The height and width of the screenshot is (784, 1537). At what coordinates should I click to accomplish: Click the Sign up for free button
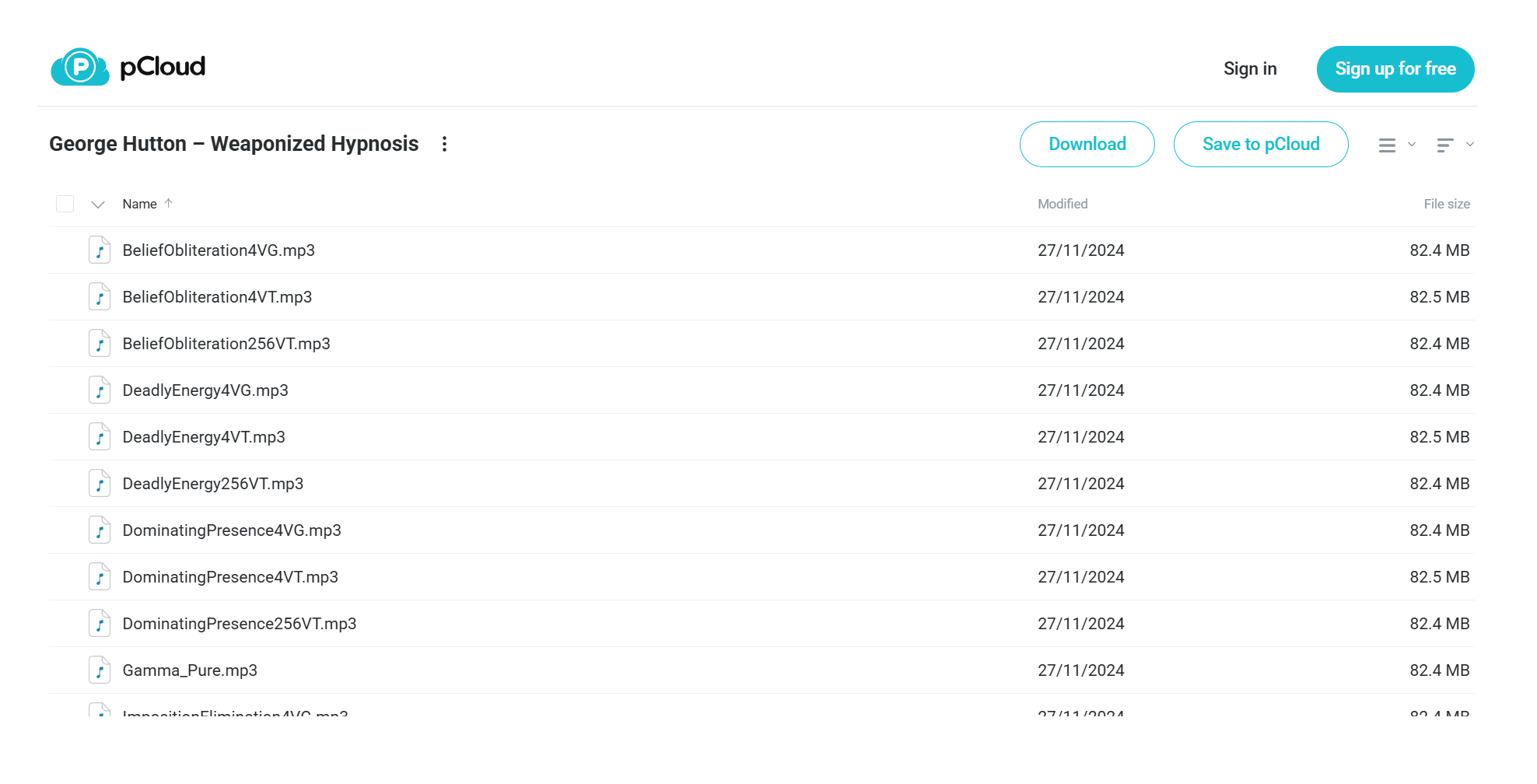click(1395, 69)
